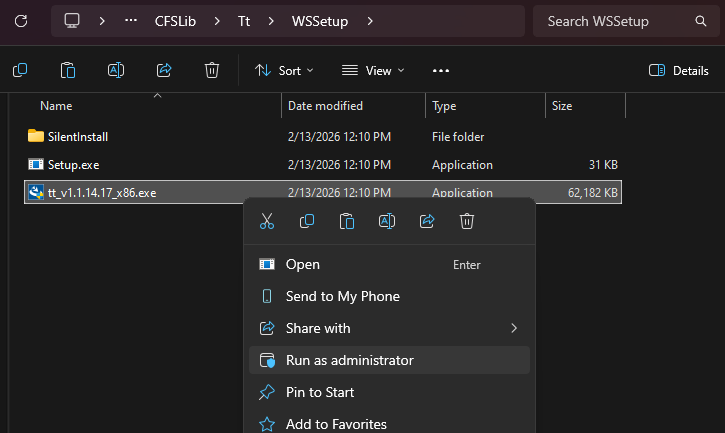The width and height of the screenshot is (725, 433).
Task: Click the Share icon in the toolbar
Action: click(164, 70)
